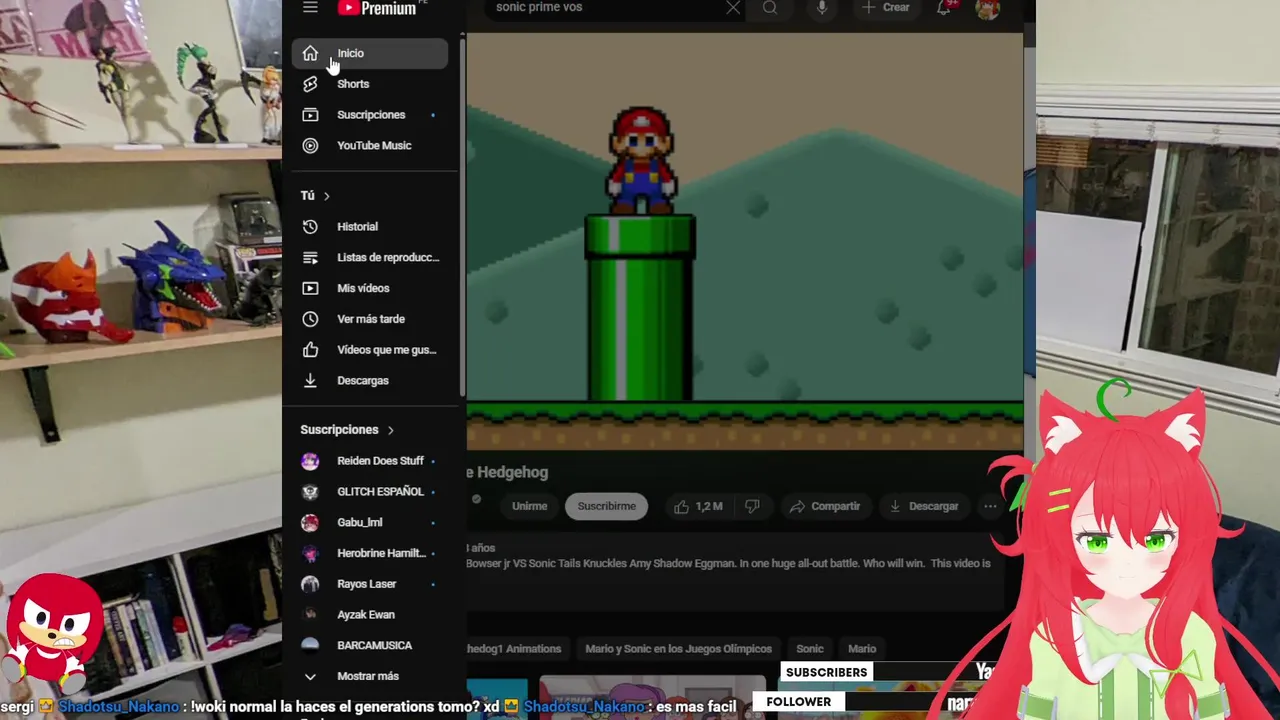Image resolution: width=1280 pixels, height=720 pixels.
Task: Open the Crear button
Action: pos(885,8)
